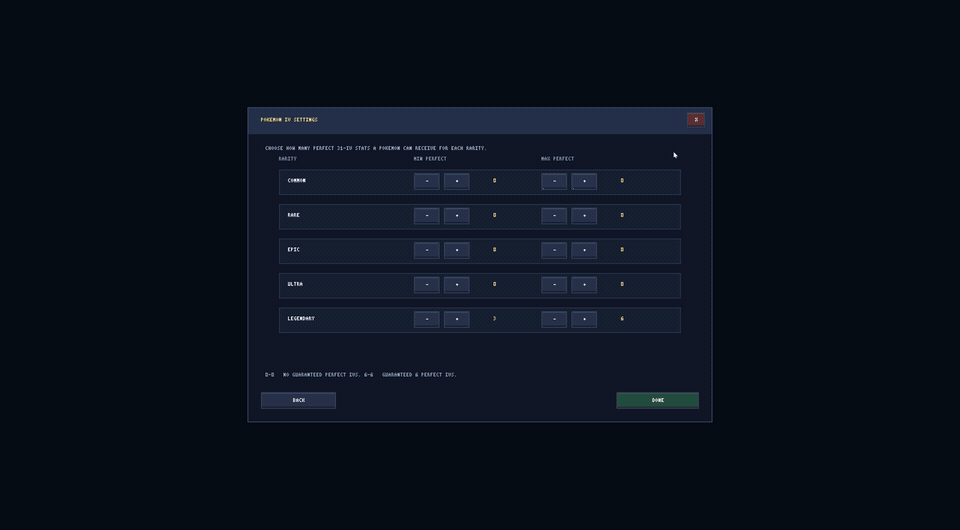Decrement Legendary max perfect value
The width and height of the screenshot is (960, 530).
(x=553, y=319)
